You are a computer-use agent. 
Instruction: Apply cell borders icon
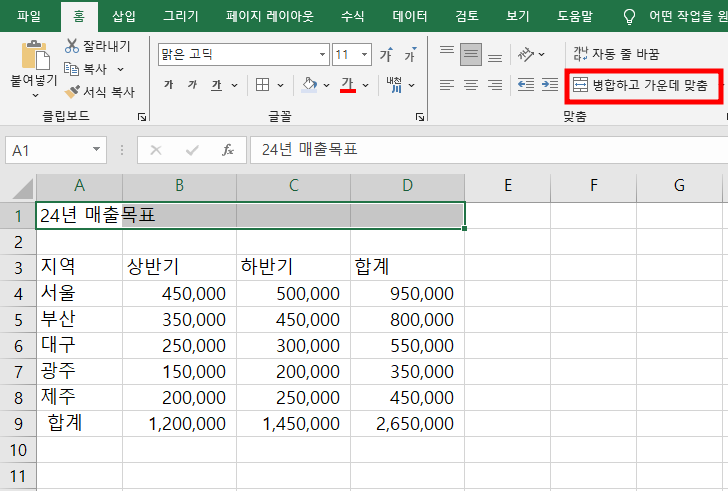tap(263, 85)
